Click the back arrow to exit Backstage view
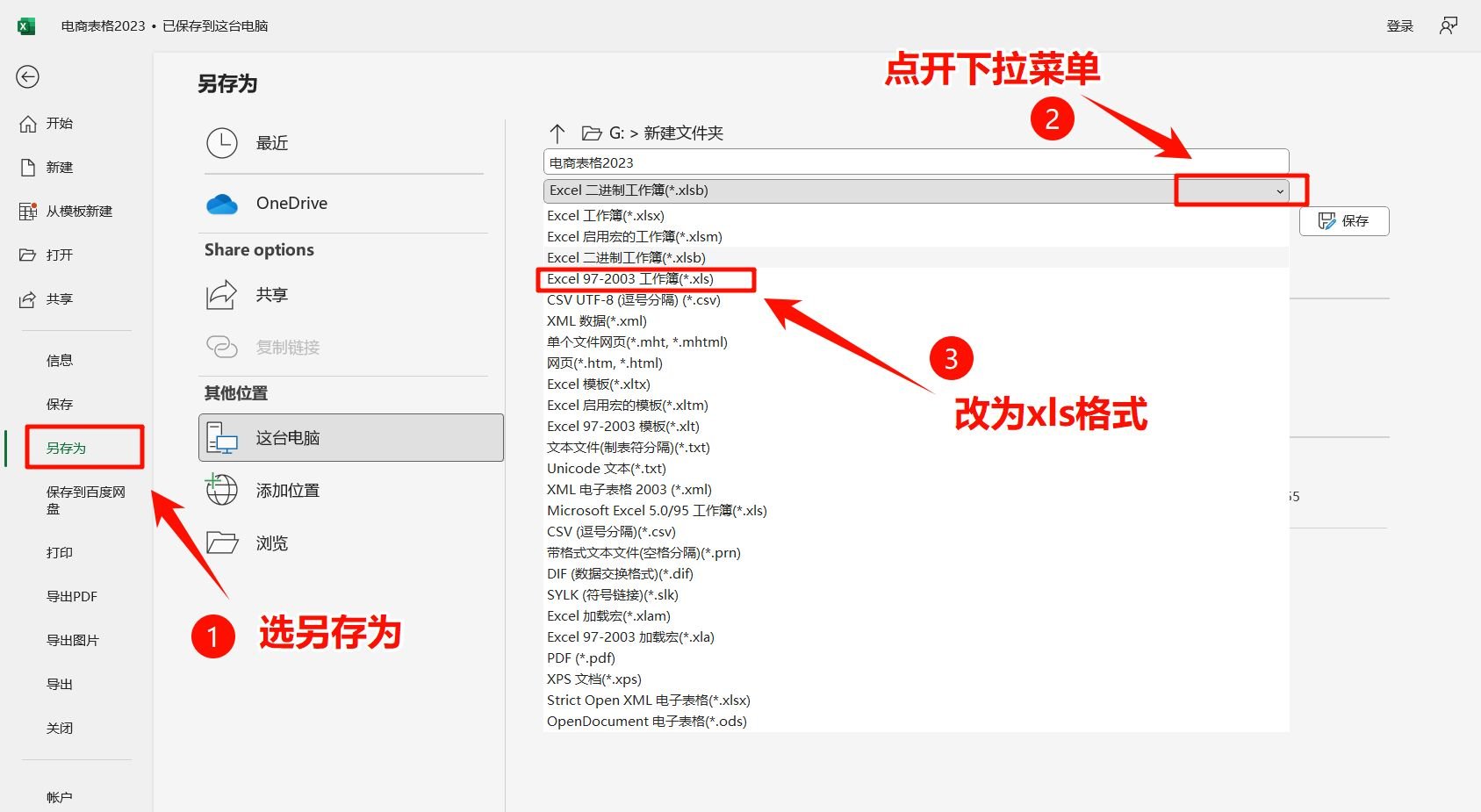 (27, 77)
